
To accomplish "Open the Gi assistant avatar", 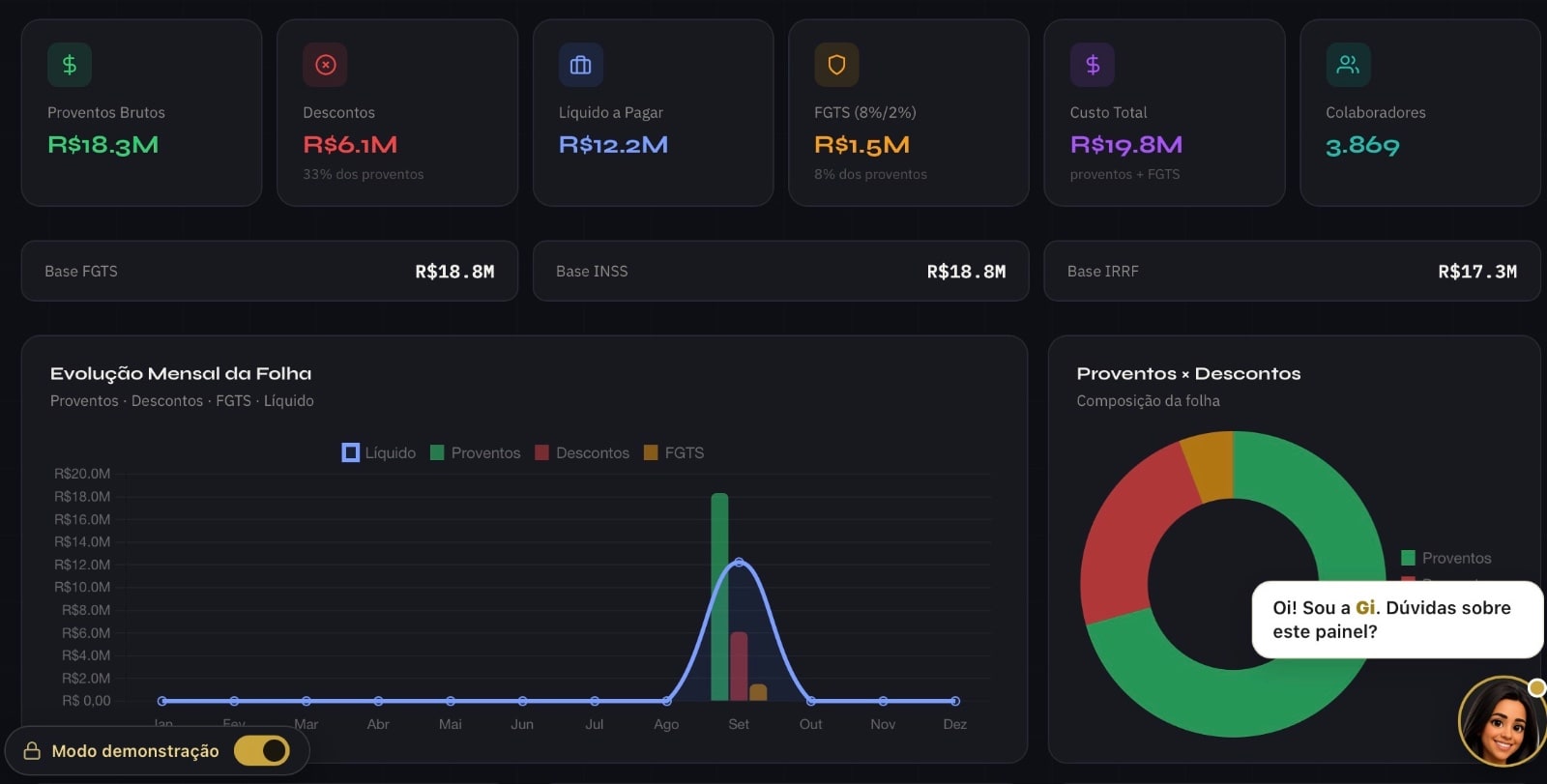I will [x=1503, y=721].
